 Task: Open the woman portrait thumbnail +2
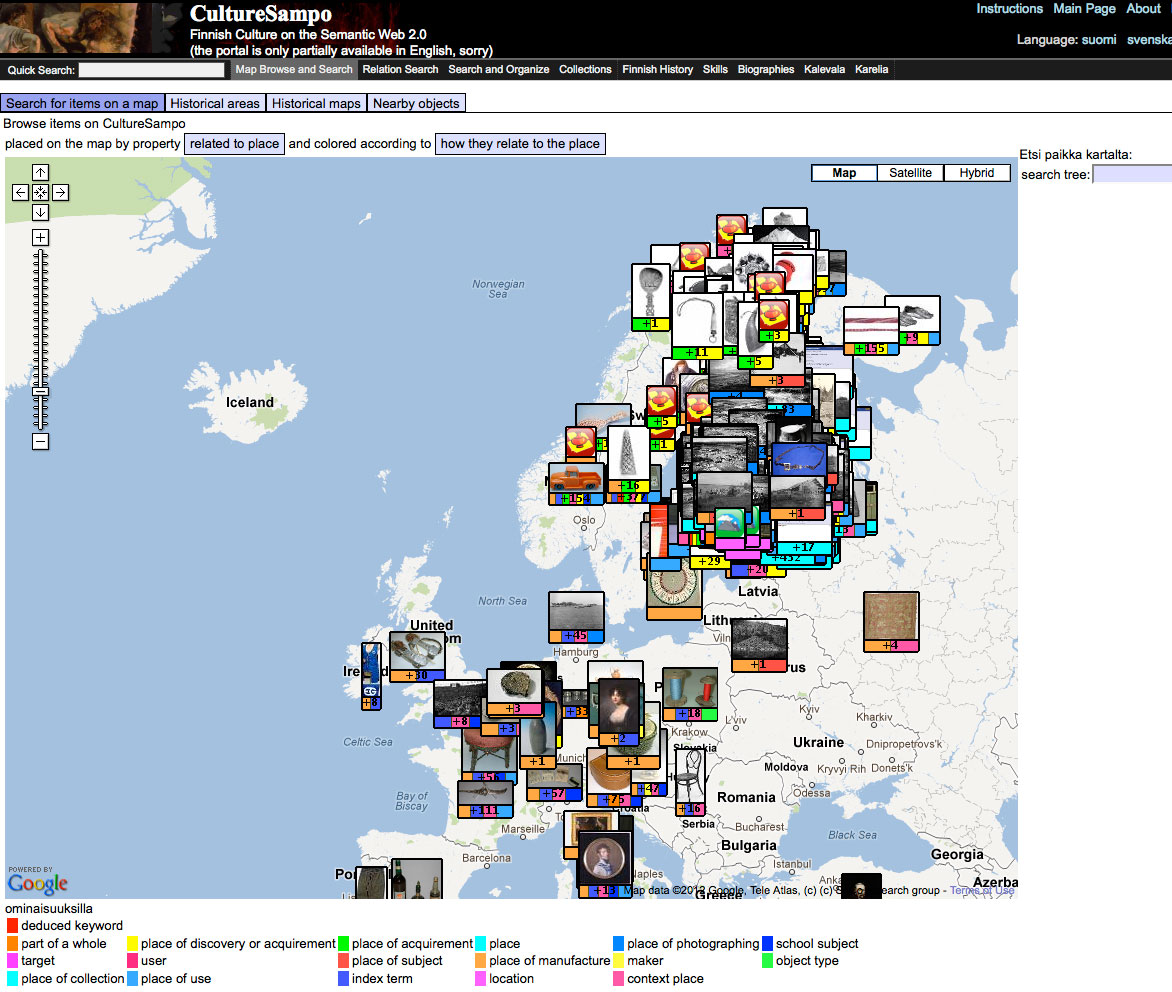619,711
